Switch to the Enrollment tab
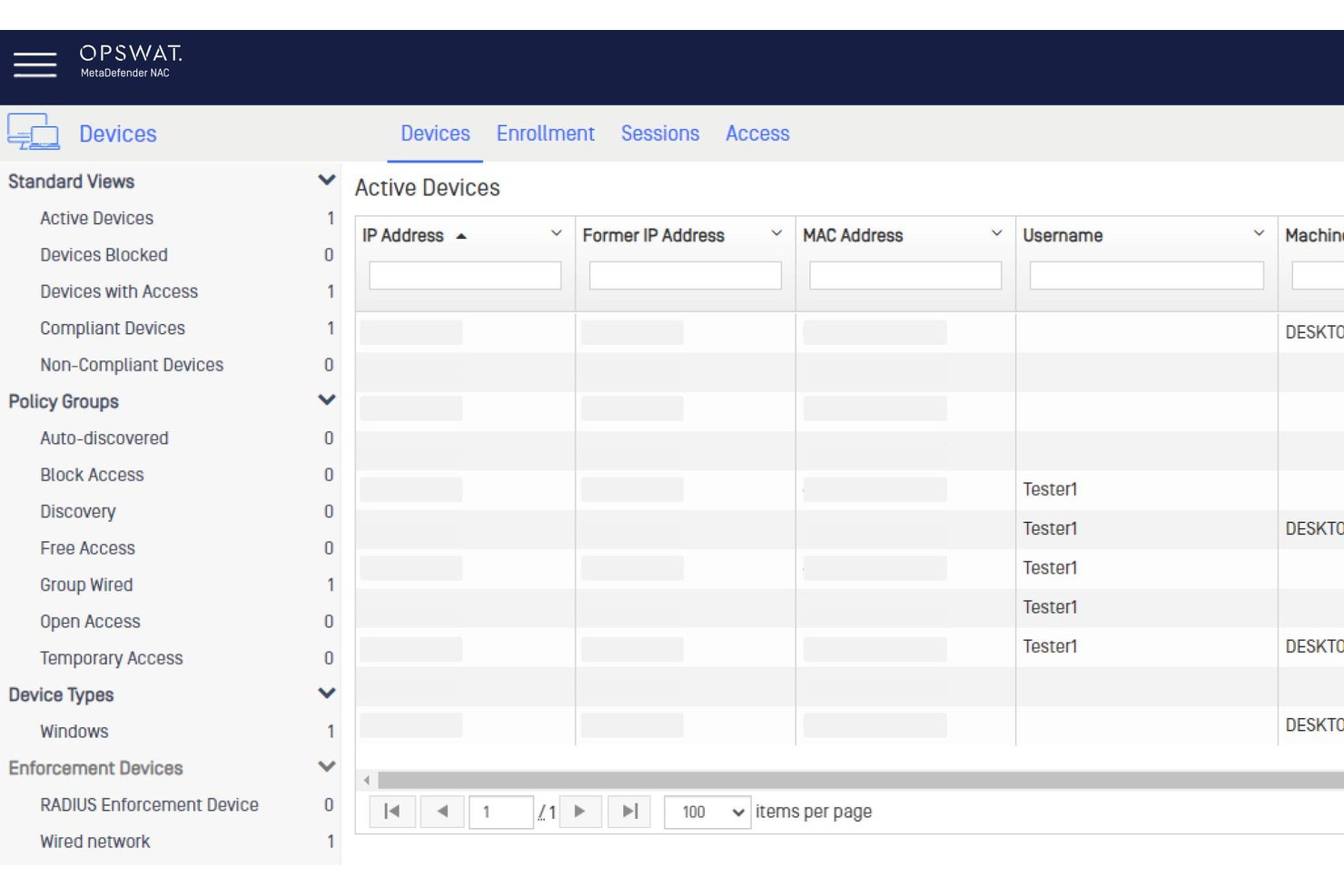 pos(546,133)
